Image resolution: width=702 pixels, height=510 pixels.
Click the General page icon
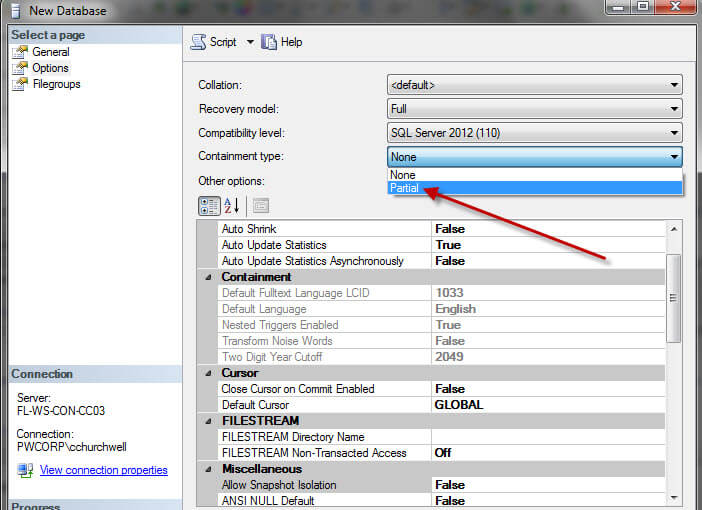(20, 52)
